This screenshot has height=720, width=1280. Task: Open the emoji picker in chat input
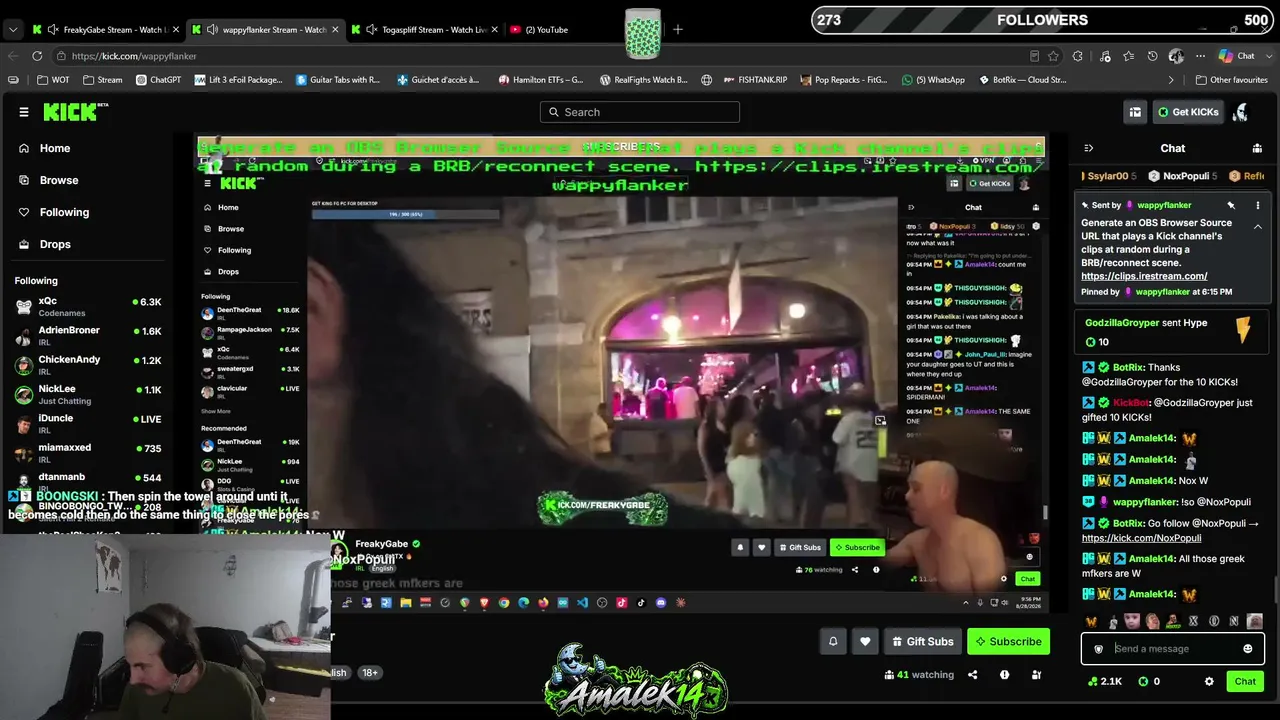pos(1247,649)
